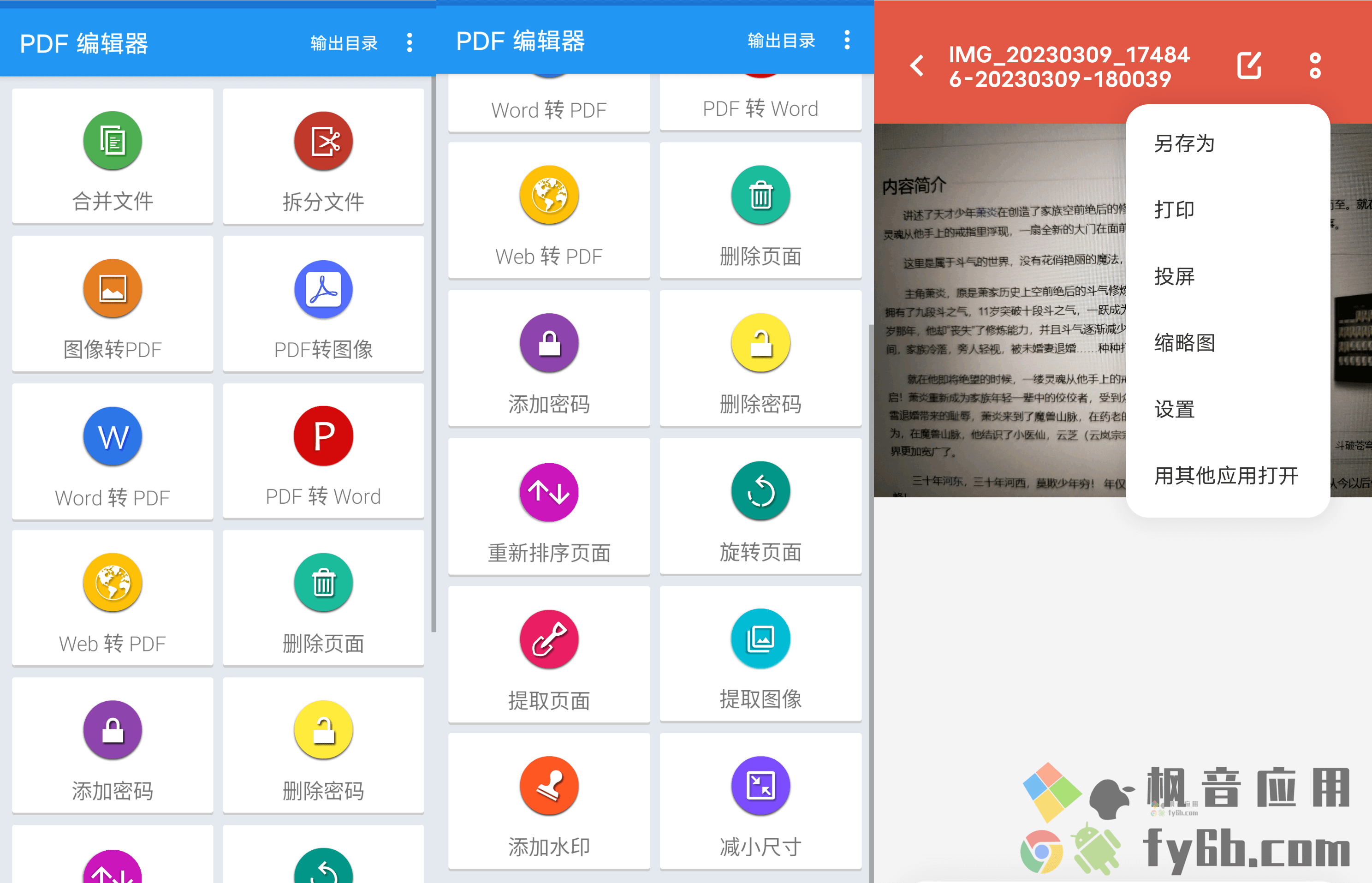
Task: Tap 删除页面 trash icon on the 合并文件 screen
Action: pyautogui.click(x=323, y=583)
